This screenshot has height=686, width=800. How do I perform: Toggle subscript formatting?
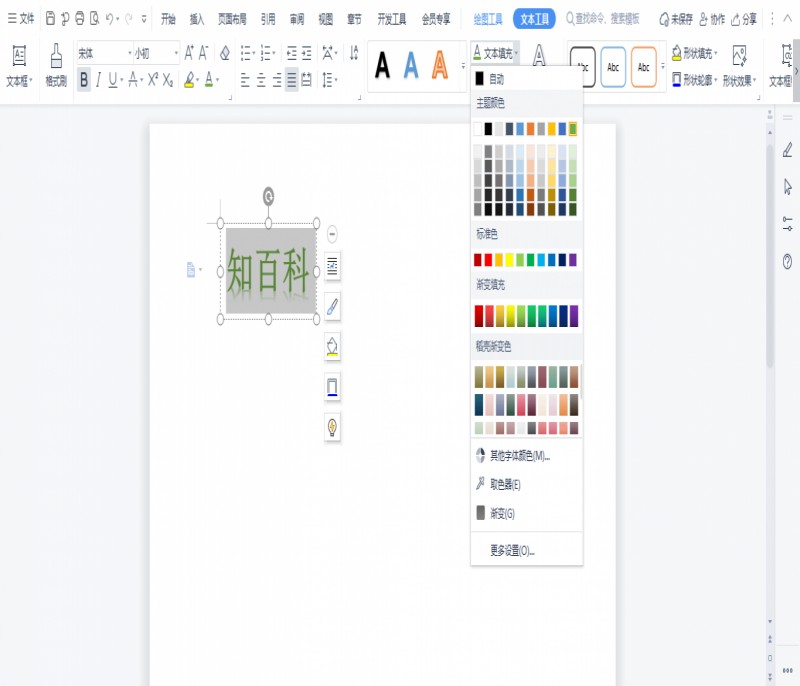(x=168, y=80)
